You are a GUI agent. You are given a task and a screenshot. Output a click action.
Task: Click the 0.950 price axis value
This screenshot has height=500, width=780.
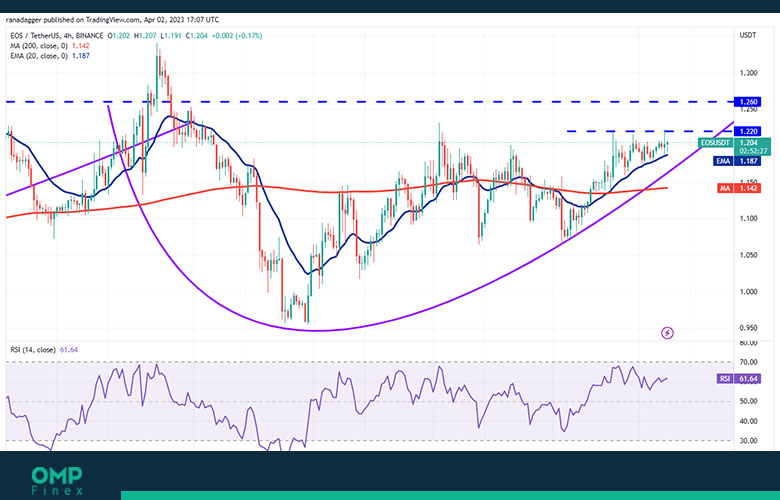click(748, 328)
